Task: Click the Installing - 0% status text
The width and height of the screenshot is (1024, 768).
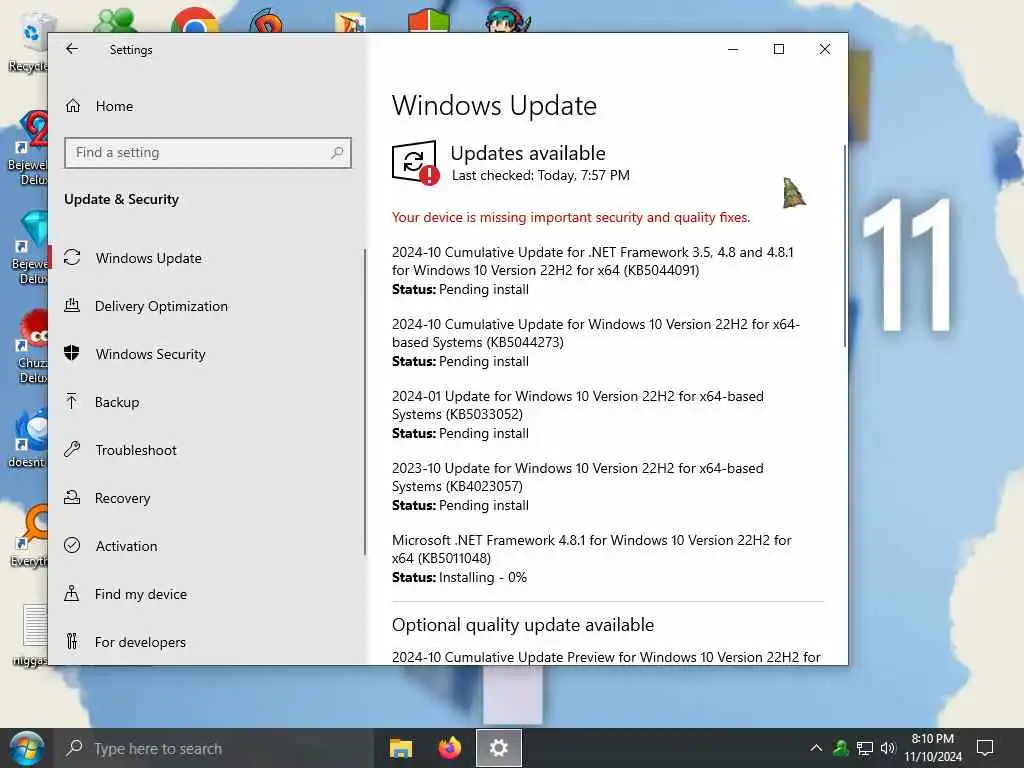Action: pos(483,577)
